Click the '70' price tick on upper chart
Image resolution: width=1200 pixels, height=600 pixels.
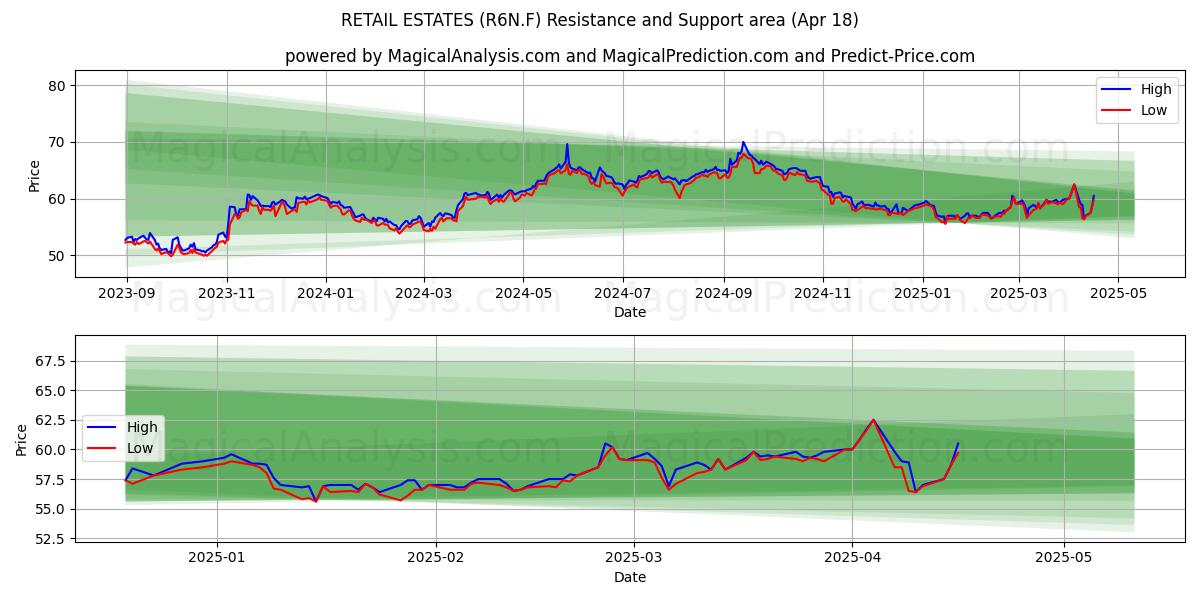coord(57,143)
